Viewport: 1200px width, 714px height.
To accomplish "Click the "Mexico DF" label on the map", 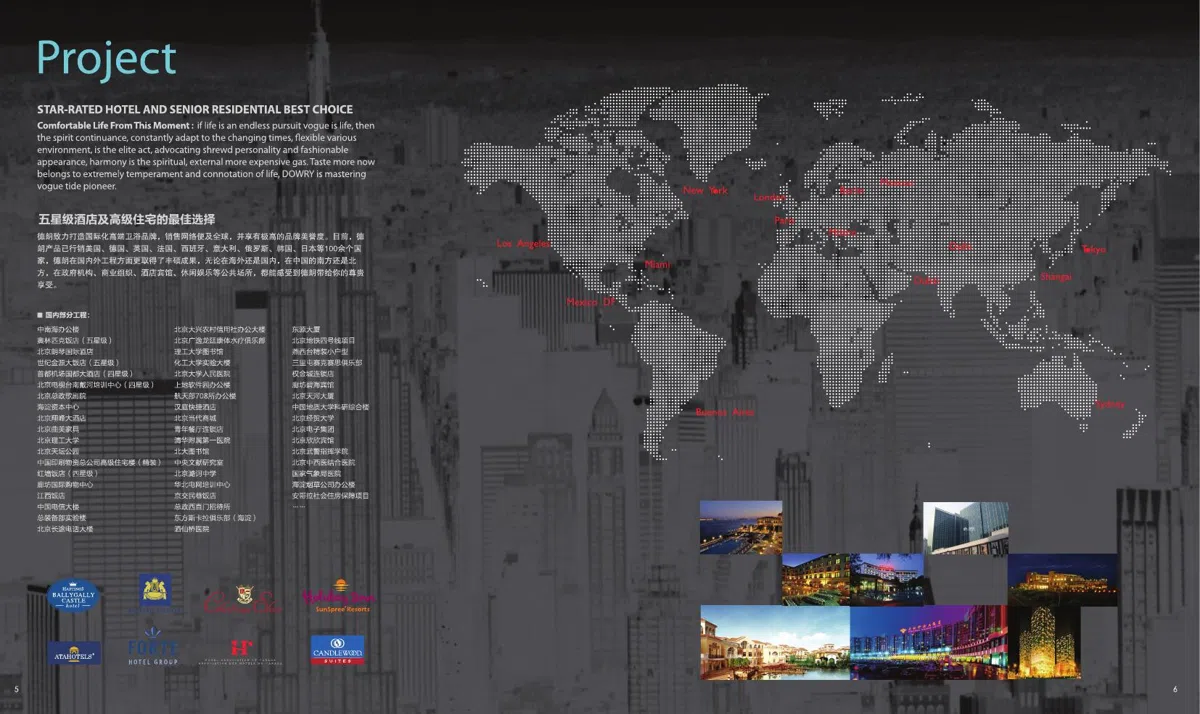I will click(591, 302).
